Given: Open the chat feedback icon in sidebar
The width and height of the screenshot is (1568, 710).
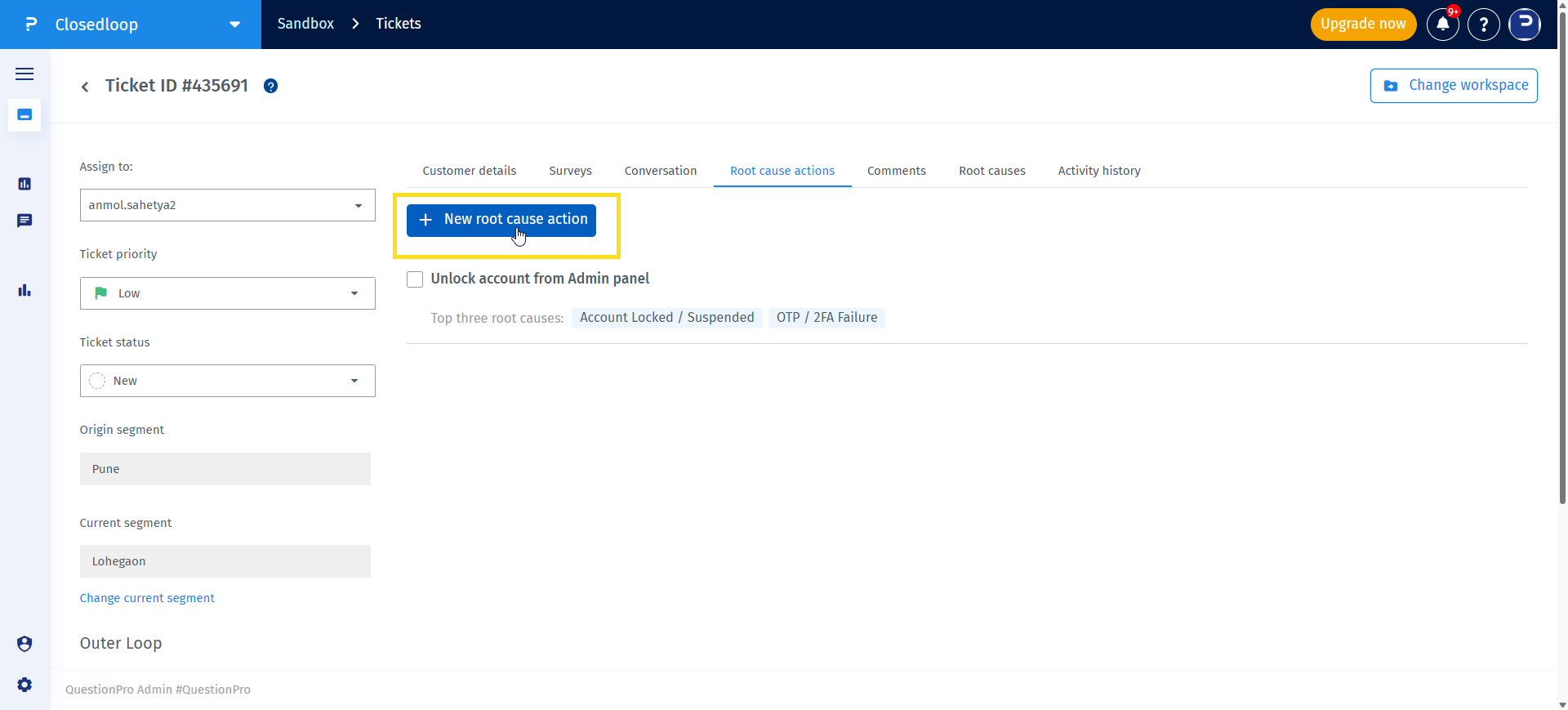Looking at the screenshot, I should click(x=24, y=221).
